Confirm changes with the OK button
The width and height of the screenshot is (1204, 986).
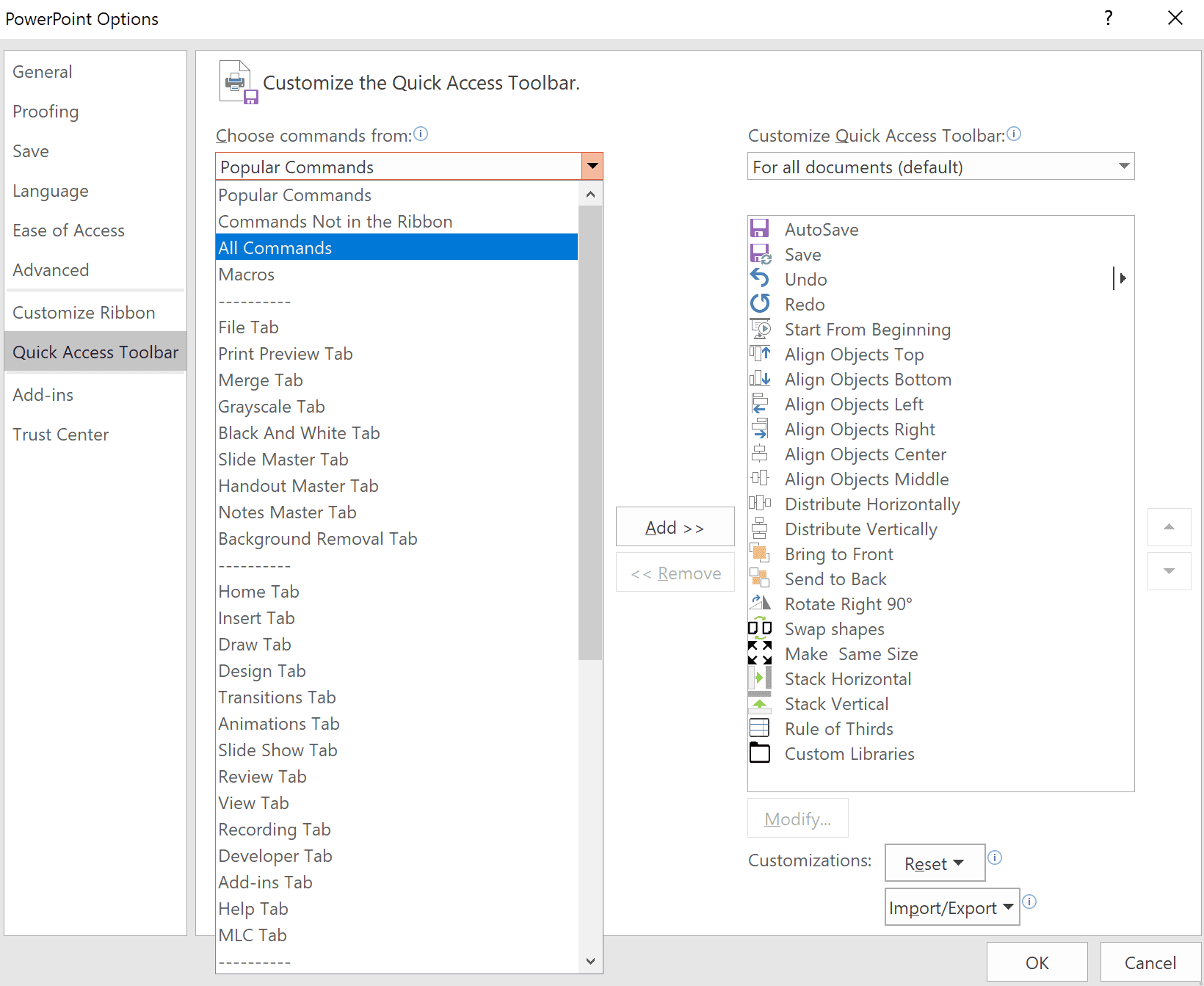1037,963
